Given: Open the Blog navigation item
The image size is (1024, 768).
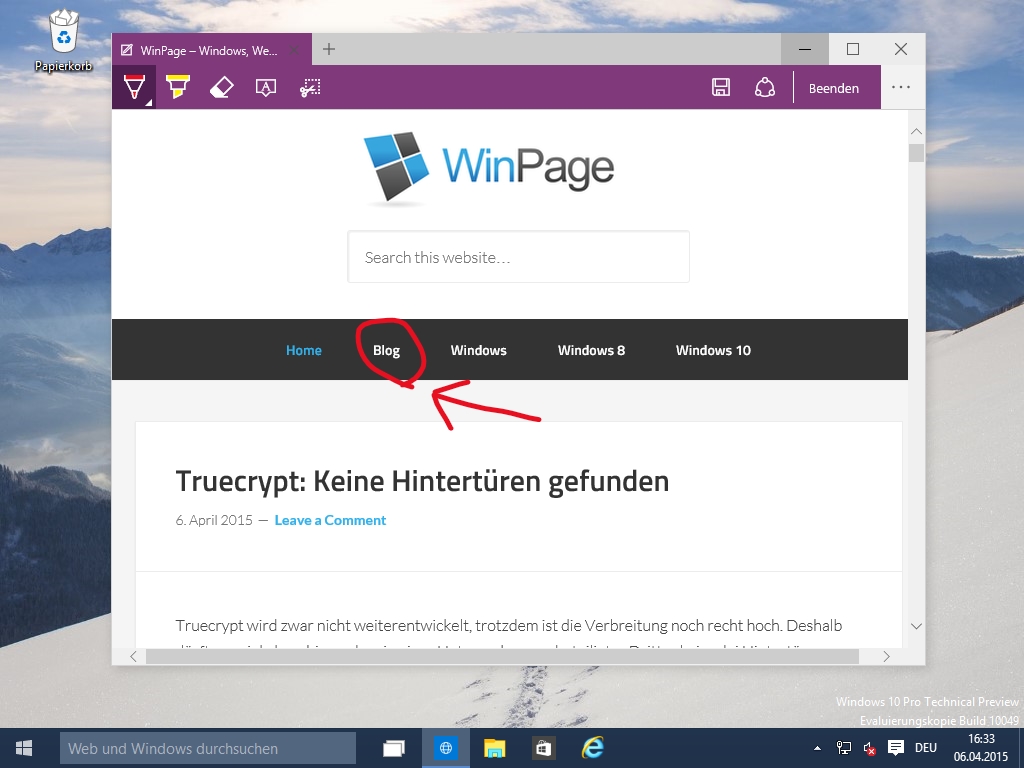Looking at the screenshot, I should pos(387,350).
